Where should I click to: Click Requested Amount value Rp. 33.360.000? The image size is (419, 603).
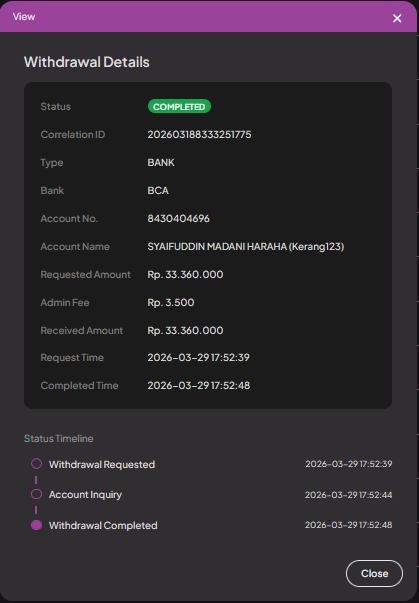[185, 275]
